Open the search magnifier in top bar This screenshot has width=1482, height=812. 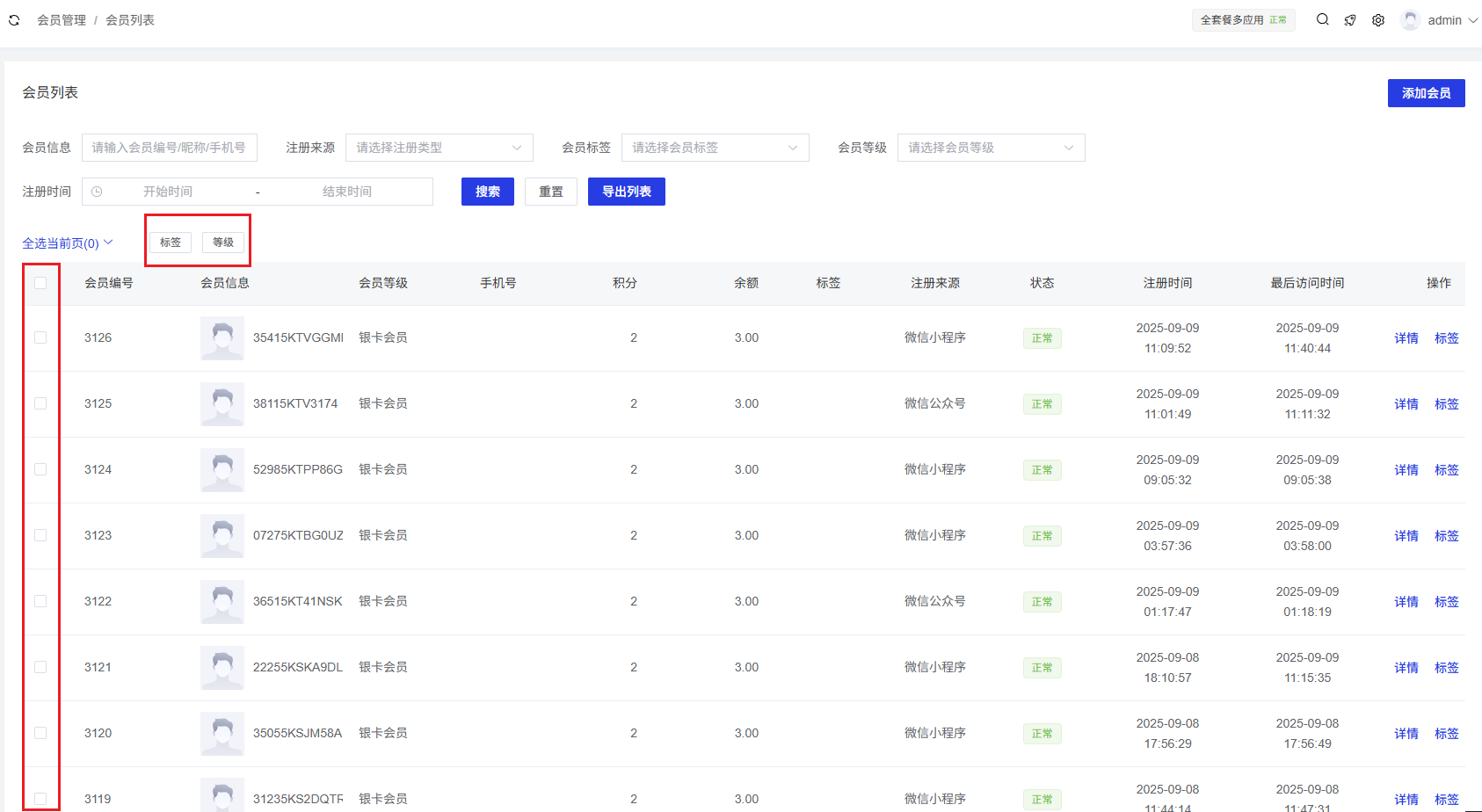coord(1322,19)
